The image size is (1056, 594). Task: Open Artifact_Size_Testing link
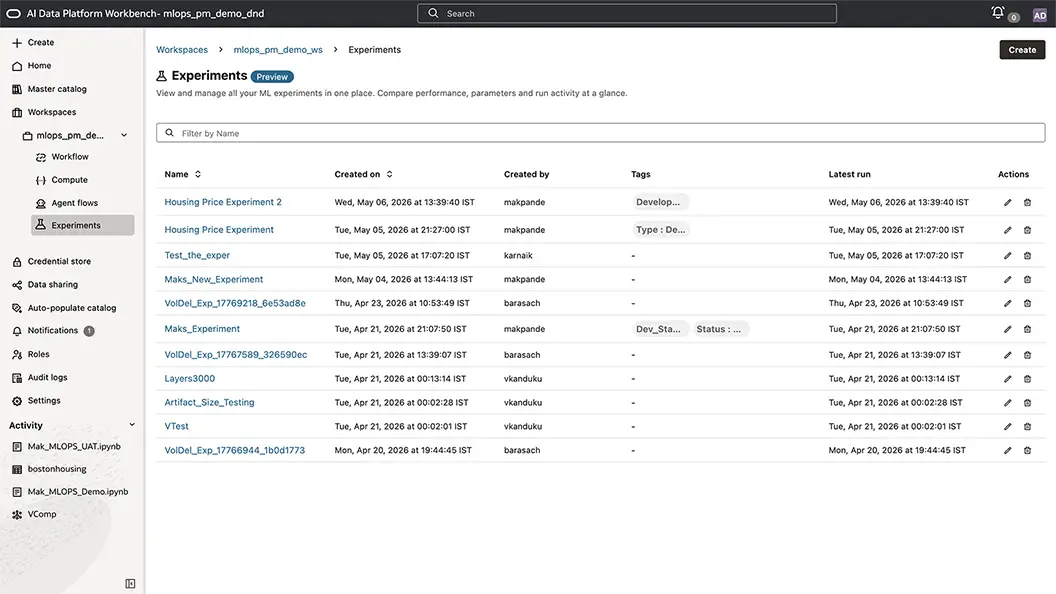(x=209, y=402)
